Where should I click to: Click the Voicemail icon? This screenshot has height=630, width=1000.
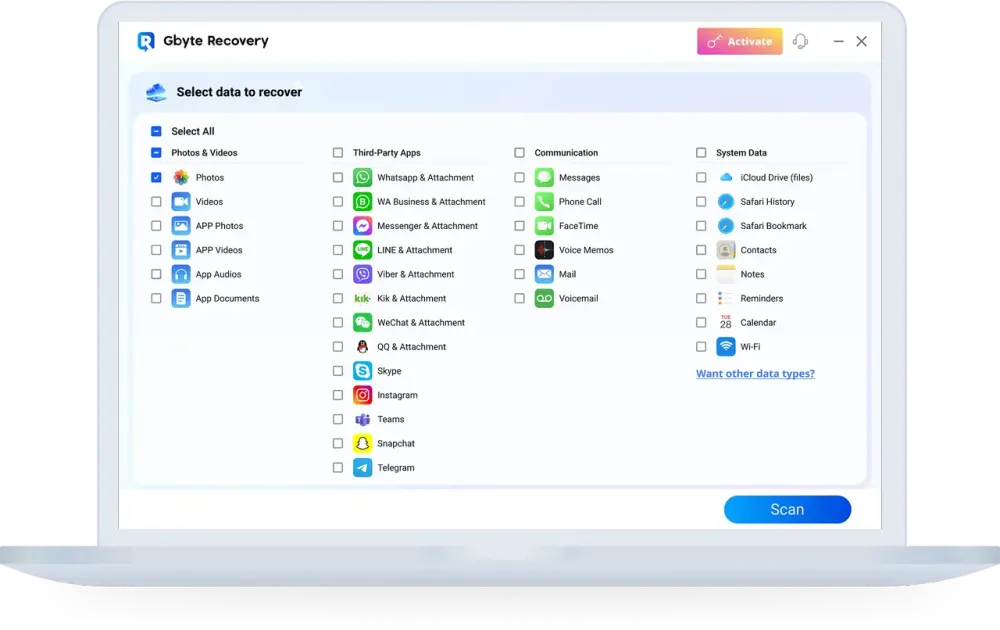coord(544,298)
